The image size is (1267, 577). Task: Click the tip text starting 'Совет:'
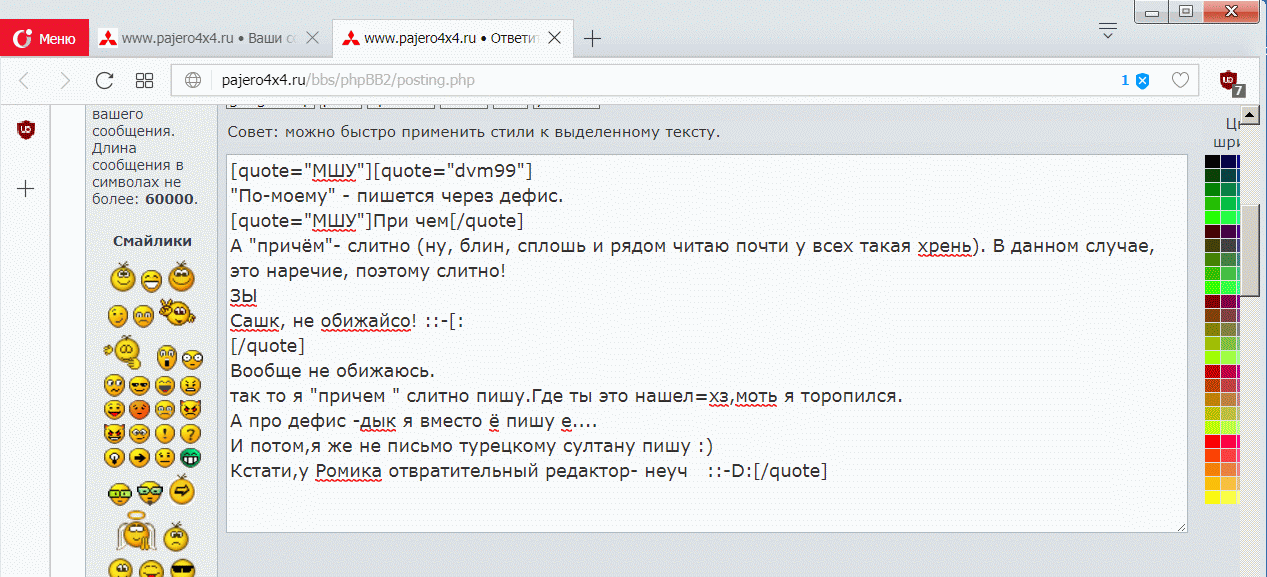[x=473, y=132]
